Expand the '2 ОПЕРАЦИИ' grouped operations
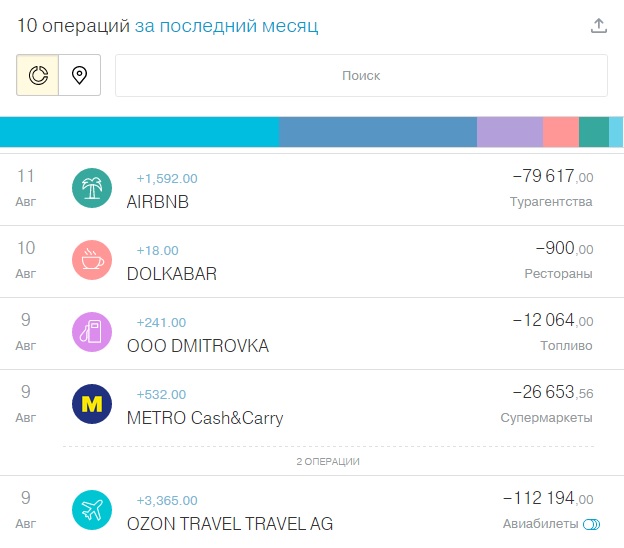624x548 pixels. click(x=328, y=462)
